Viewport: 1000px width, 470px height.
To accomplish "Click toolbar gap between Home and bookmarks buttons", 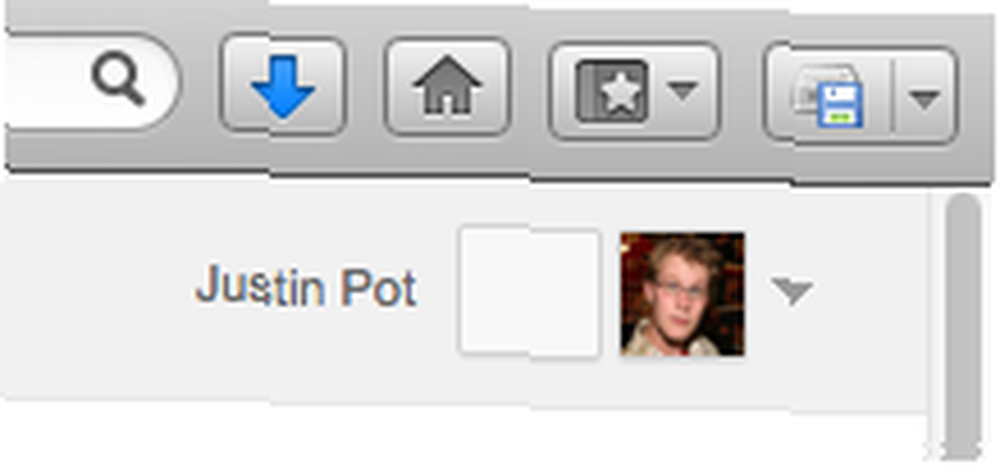I will (529, 88).
